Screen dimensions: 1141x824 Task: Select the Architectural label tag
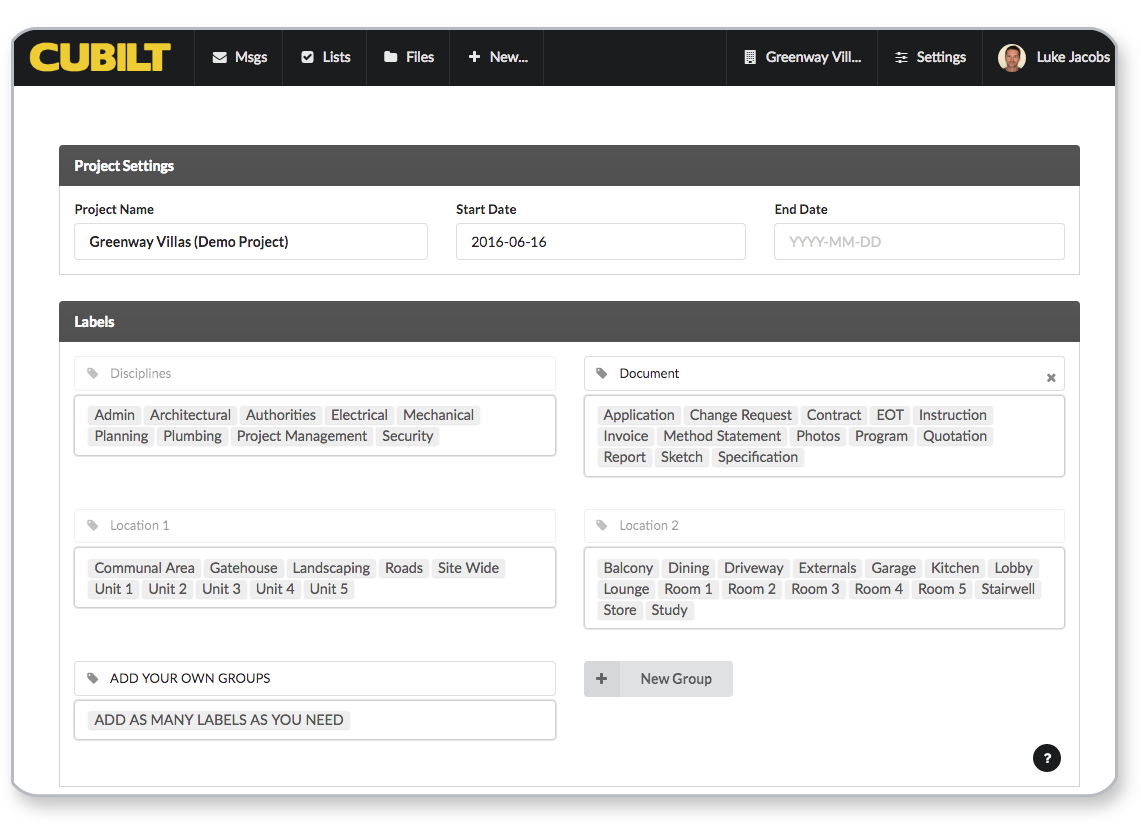(x=190, y=415)
